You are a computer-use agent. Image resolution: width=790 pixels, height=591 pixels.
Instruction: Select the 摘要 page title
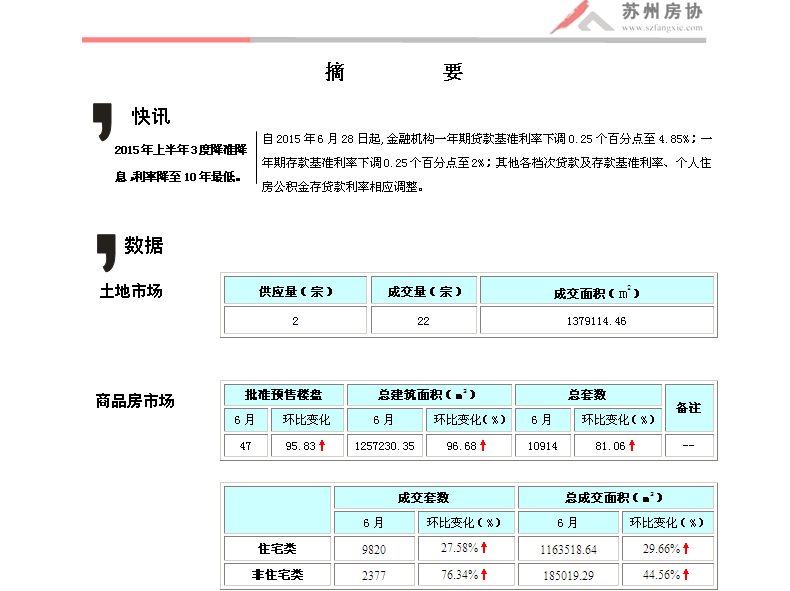pos(394,72)
